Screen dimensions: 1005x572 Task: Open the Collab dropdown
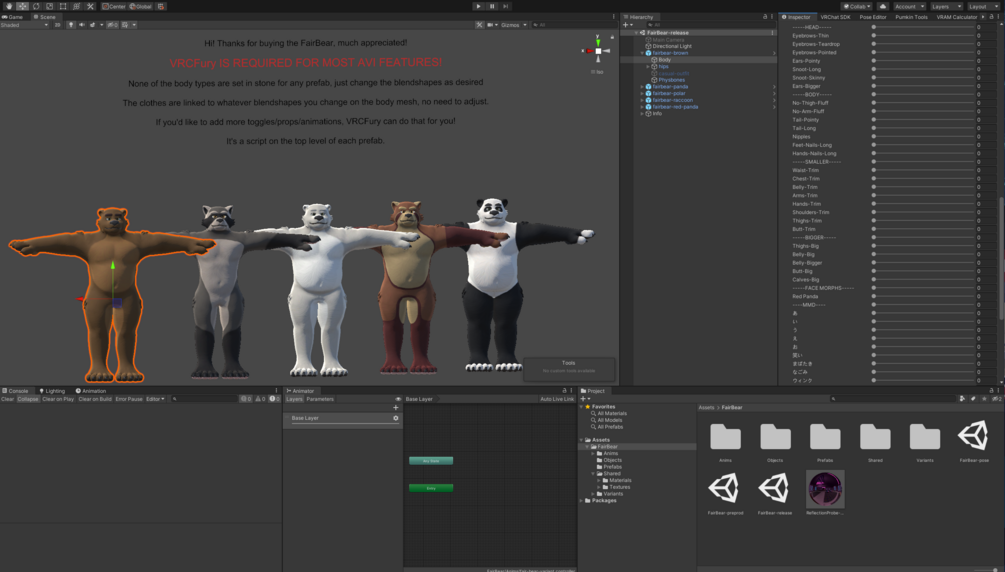[x=857, y=6]
